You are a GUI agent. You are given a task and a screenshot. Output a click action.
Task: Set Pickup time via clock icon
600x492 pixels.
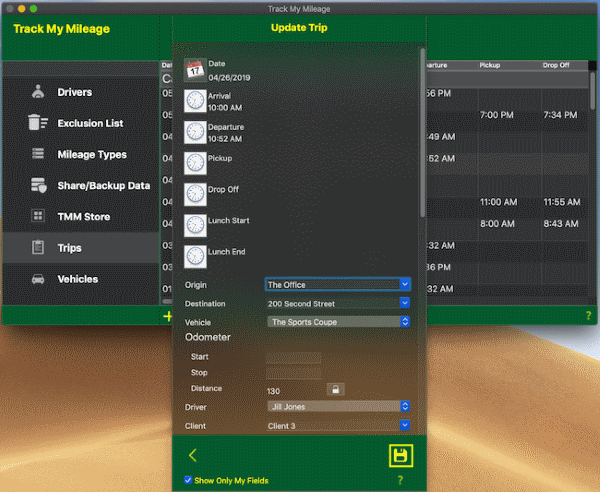pyautogui.click(x=195, y=164)
